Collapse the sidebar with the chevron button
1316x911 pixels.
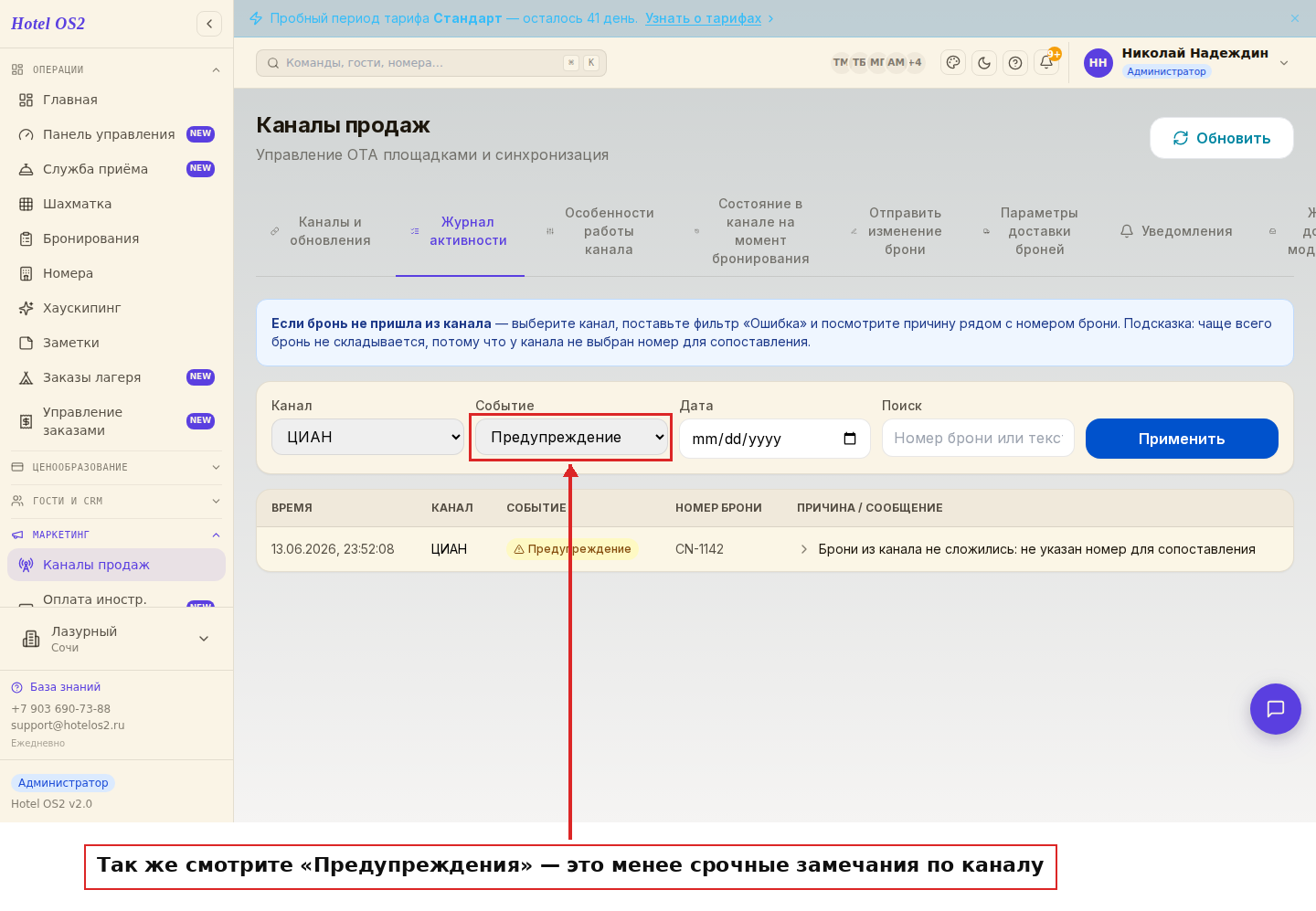[209, 24]
